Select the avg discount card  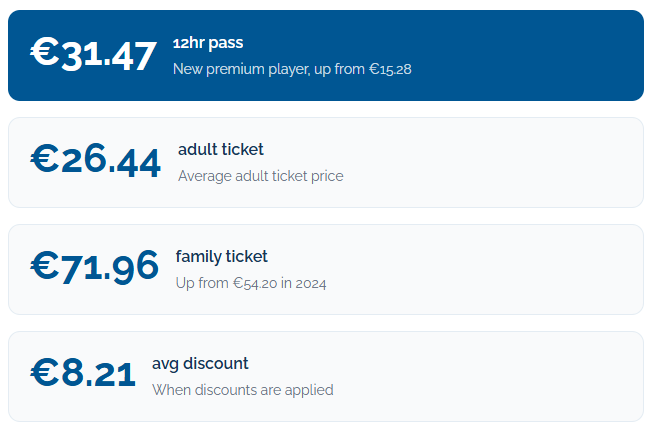click(x=325, y=377)
